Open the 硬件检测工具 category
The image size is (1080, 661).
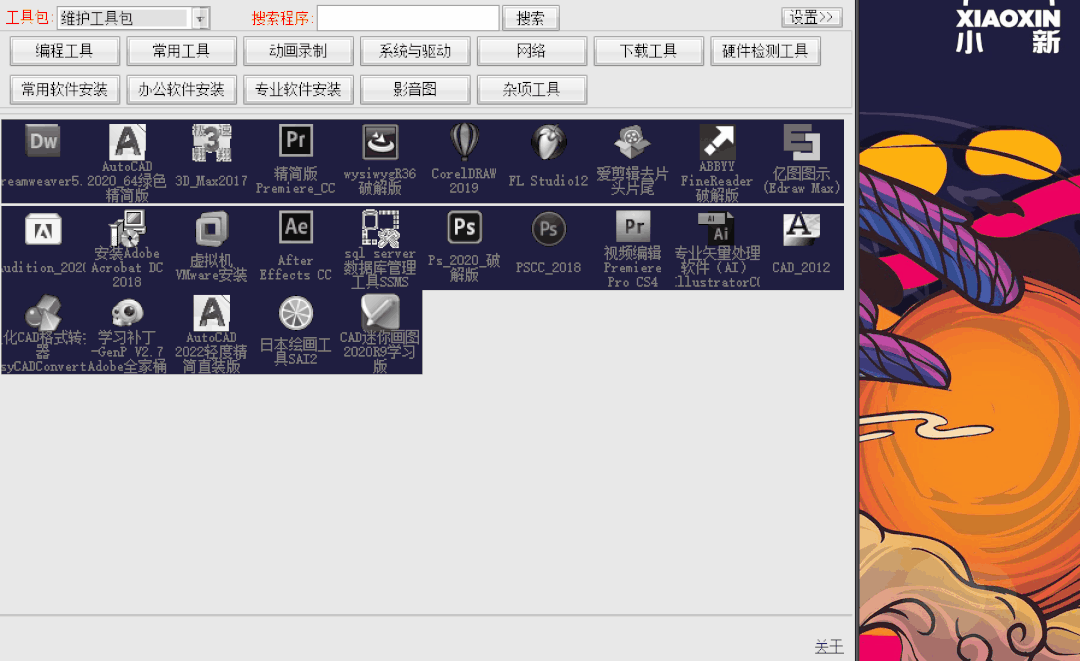[765, 51]
